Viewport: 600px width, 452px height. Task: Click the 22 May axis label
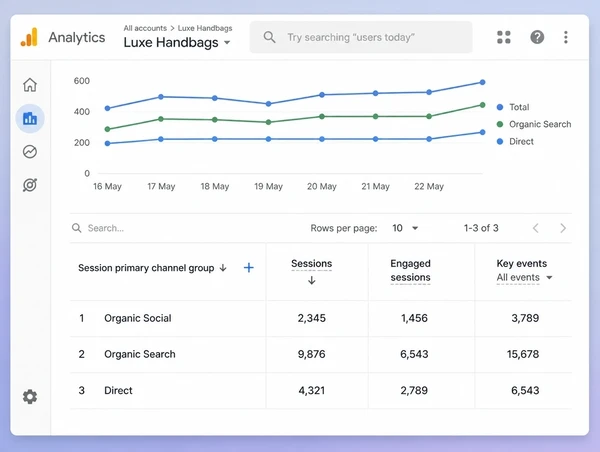tap(429, 186)
